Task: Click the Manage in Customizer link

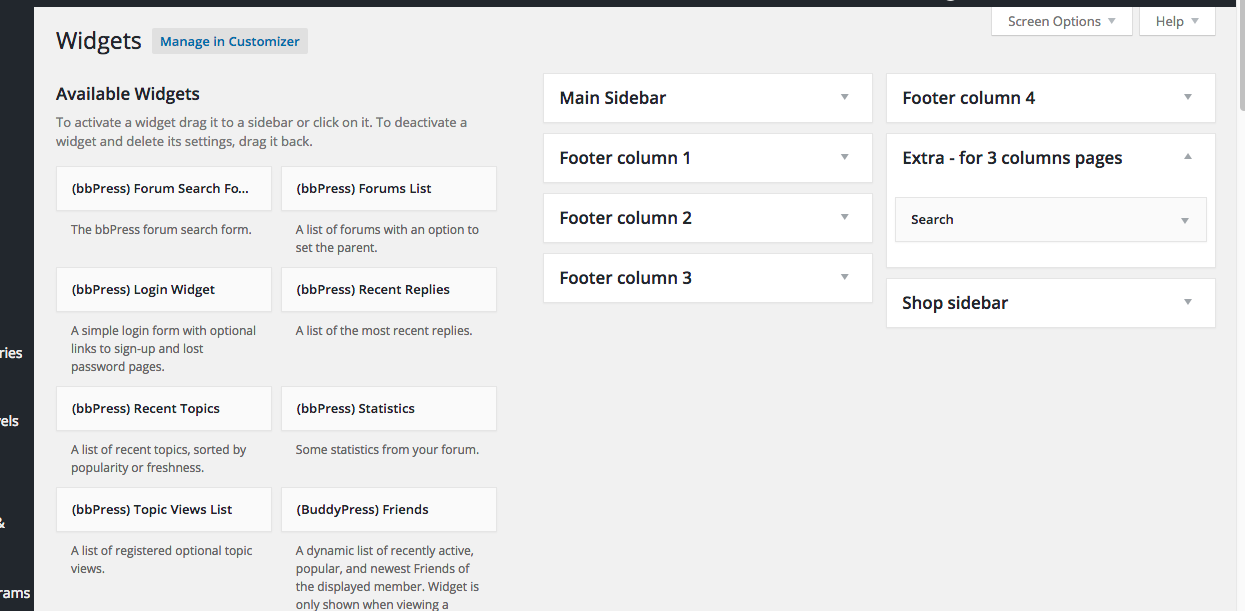Action: pos(230,42)
